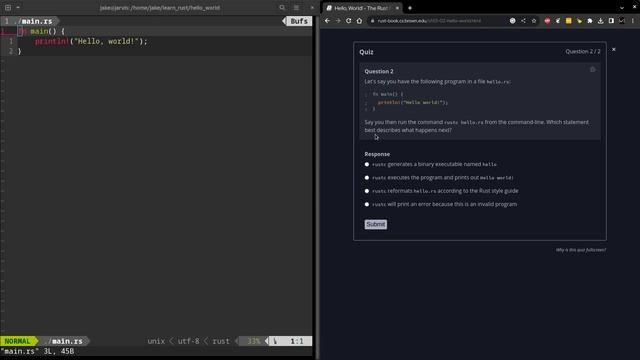The width and height of the screenshot is (640, 360).
Task: Submit the quiz answer
Action: 376,224
